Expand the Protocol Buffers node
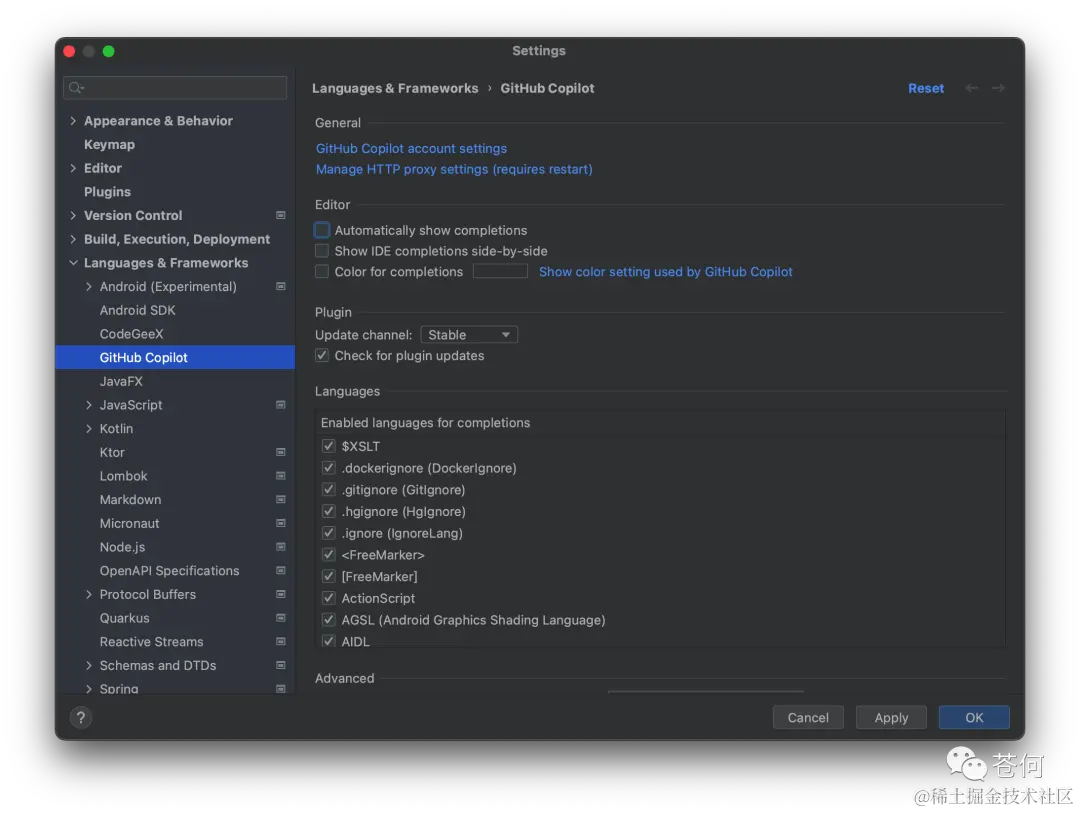The image size is (1080, 813). pyautogui.click(x=89, y=595)
